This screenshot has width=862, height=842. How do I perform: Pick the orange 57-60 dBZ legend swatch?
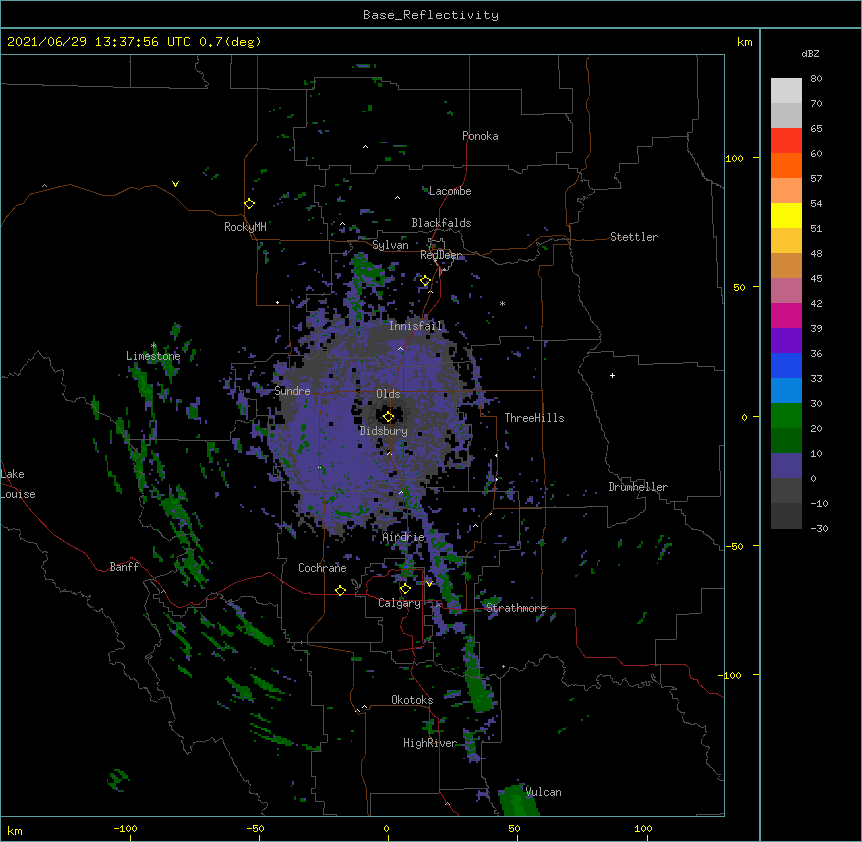pyautogui.click(x=786, y=165)
